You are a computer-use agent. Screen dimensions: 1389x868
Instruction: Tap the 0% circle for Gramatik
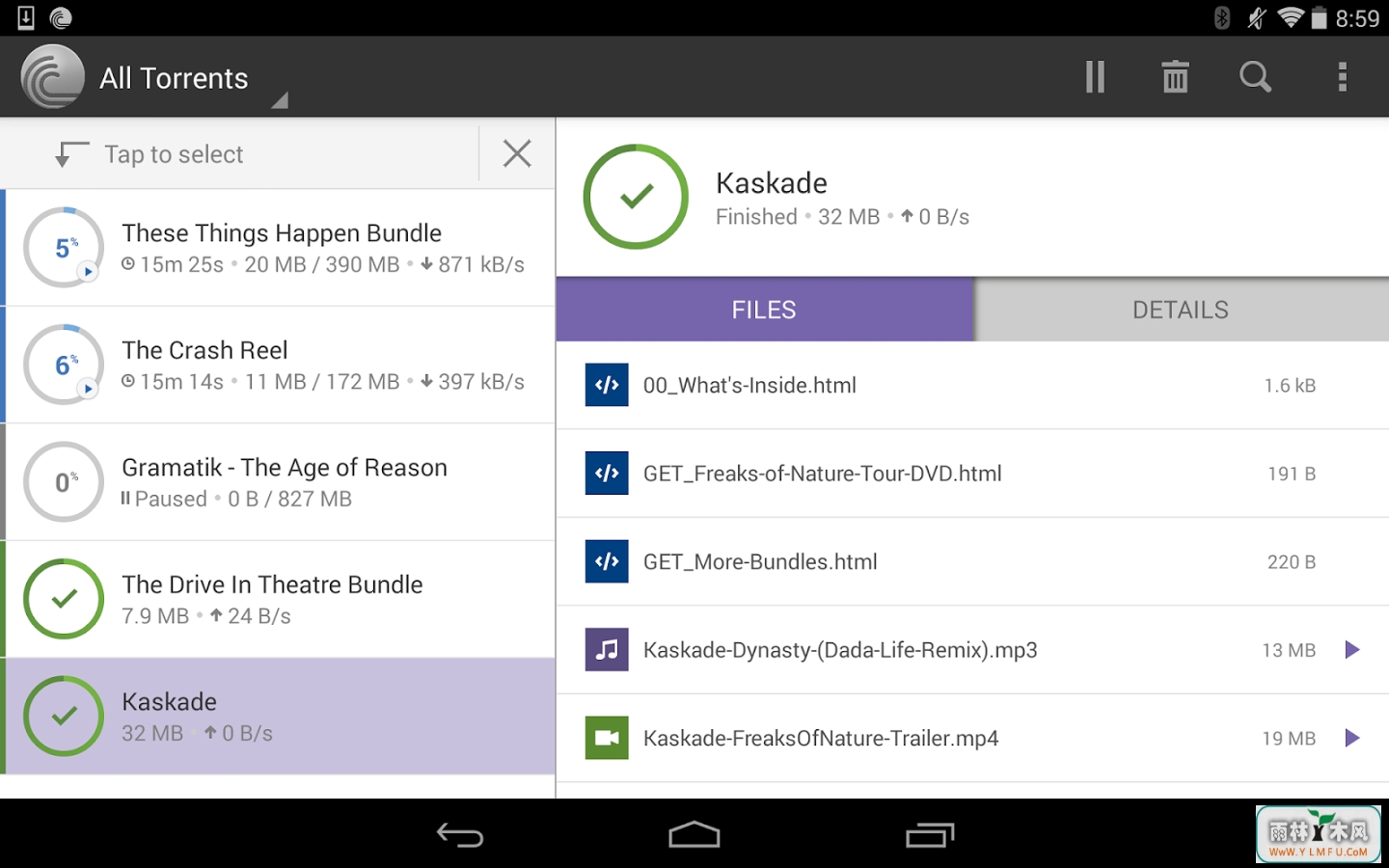64,481
